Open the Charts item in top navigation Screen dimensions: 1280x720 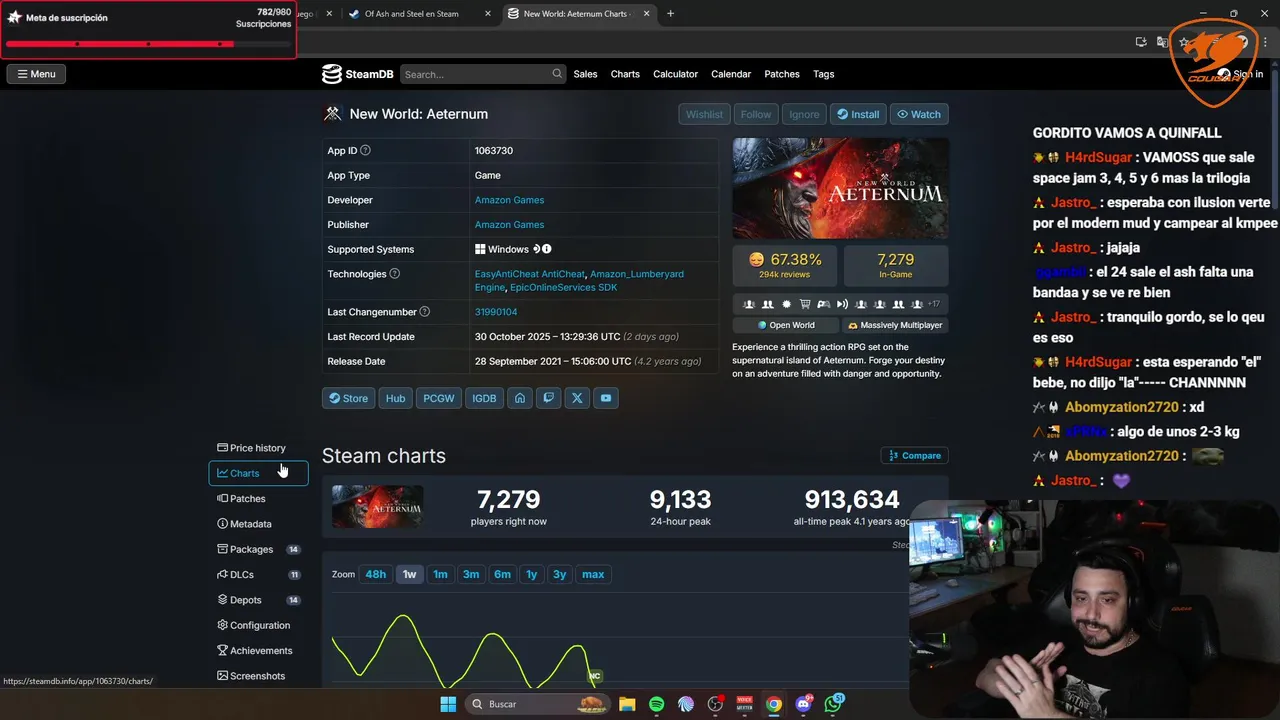pos(625,74)
